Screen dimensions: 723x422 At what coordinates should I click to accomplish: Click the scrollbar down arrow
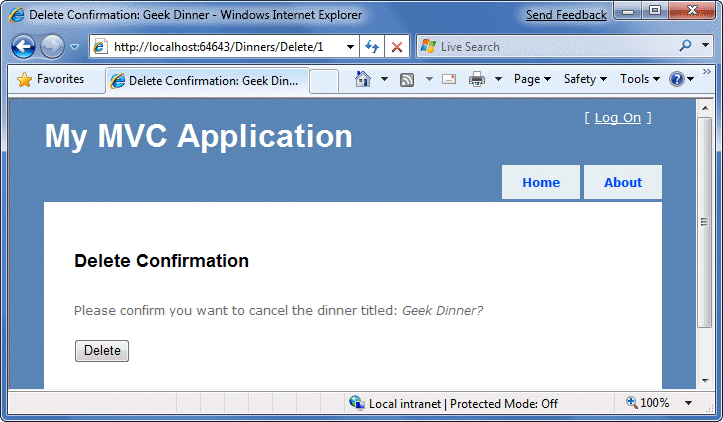[705, 381]
